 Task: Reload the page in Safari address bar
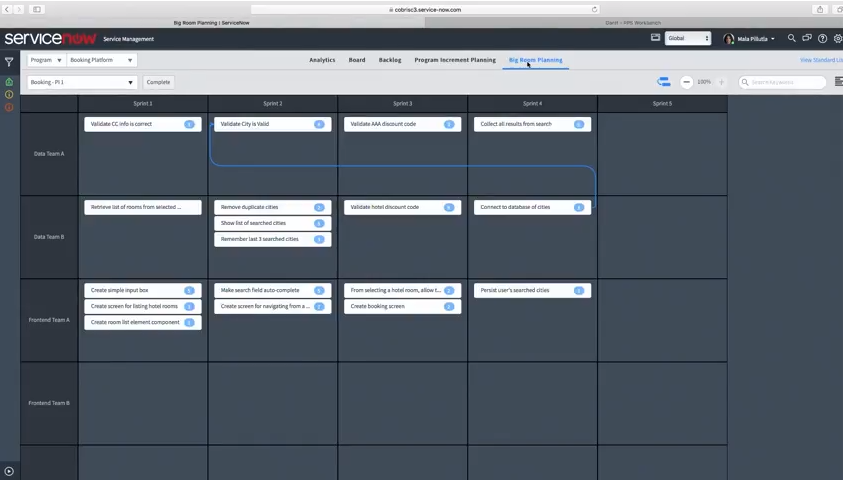pos(594,9)
